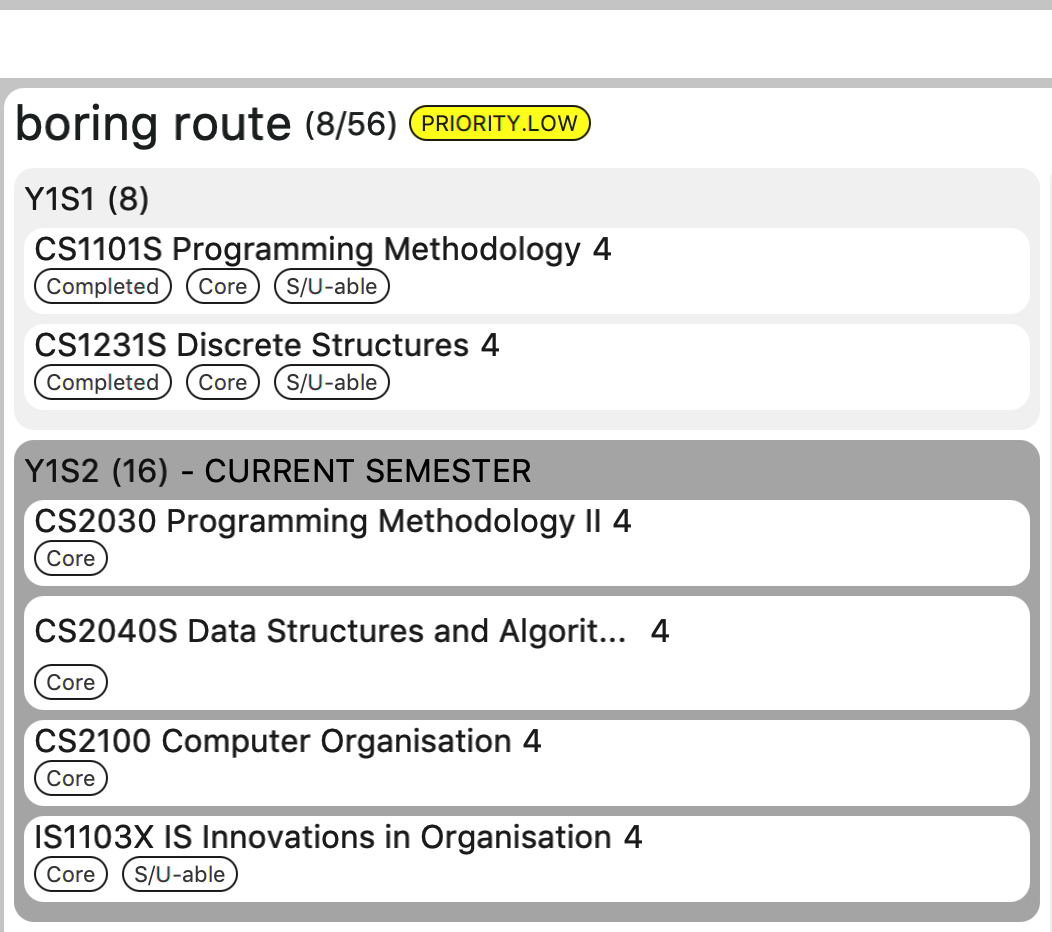1052x932 pixels.
Task: Click the S/U-able tag on CS1231S
Action: coord(331,382)
